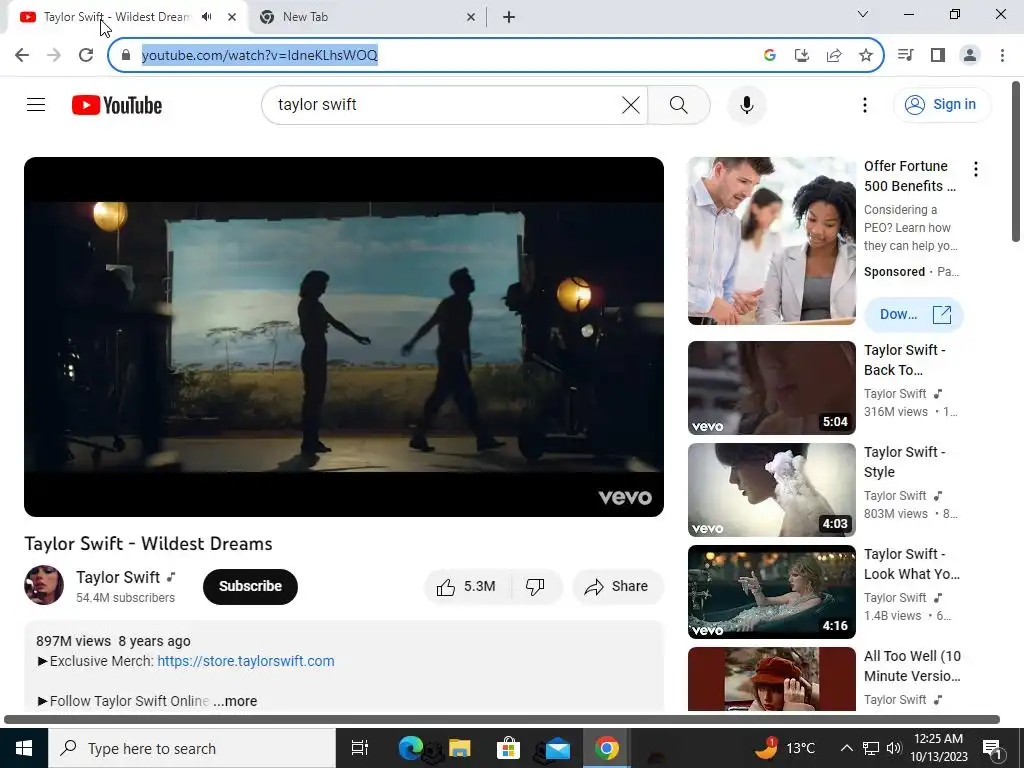Toggle Chrome side panel

[938, 55]
